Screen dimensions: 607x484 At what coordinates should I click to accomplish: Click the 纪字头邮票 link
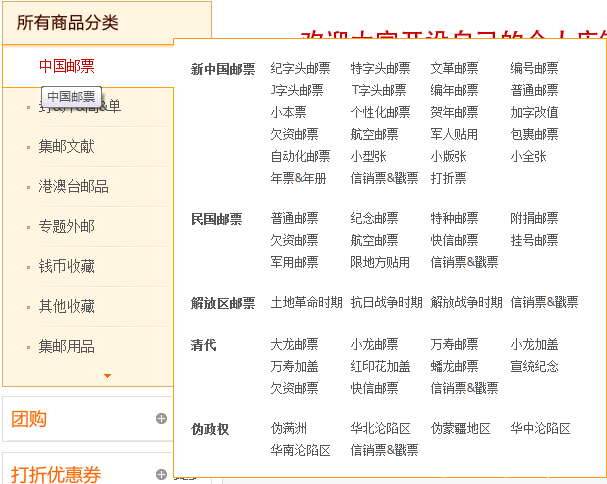tap(300, 69)
